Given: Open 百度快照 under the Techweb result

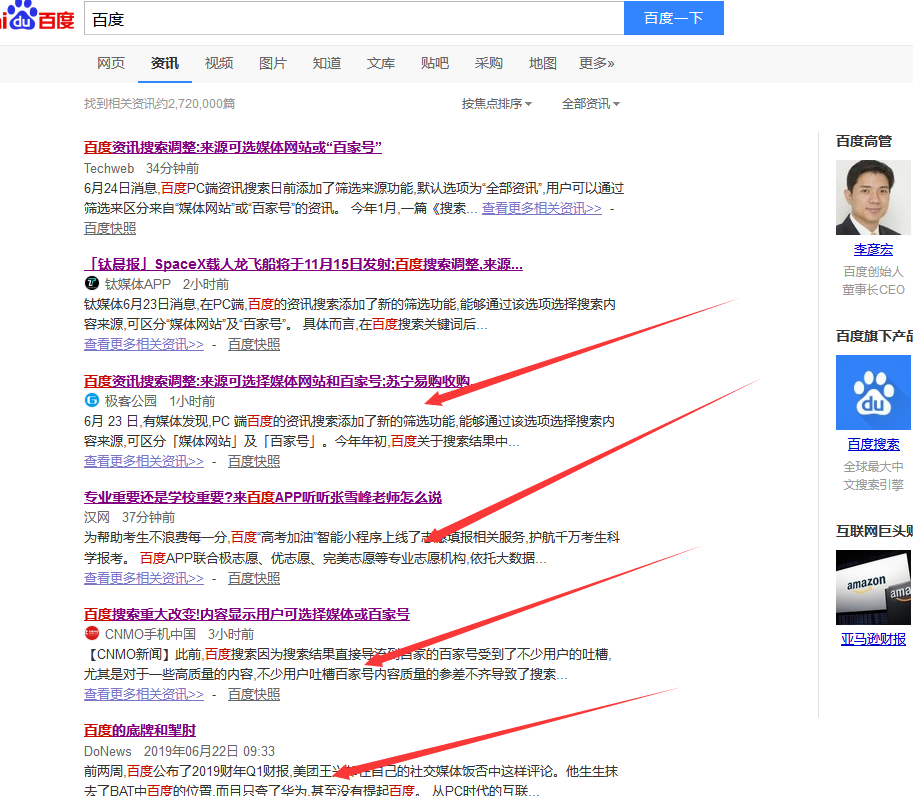Looking at the screenshot, I should click(110, 228).
